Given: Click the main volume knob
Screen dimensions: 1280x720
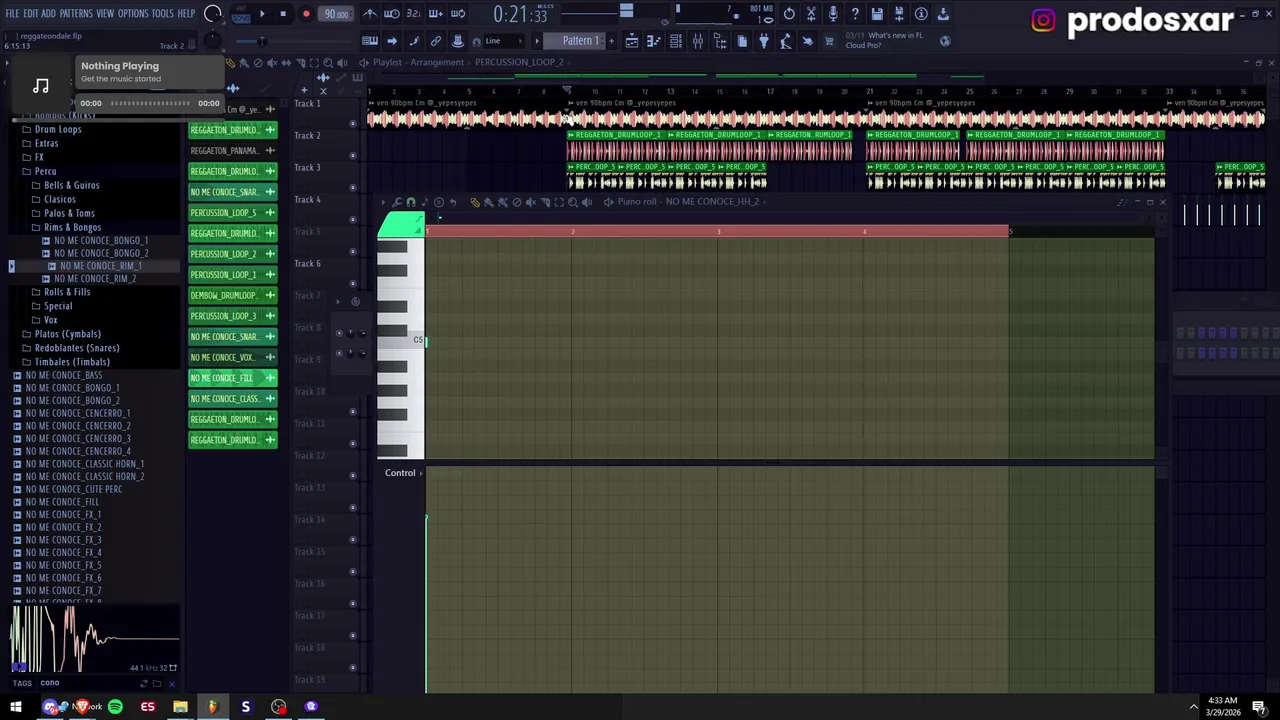Looking at the screenshot, I should 212,14.
